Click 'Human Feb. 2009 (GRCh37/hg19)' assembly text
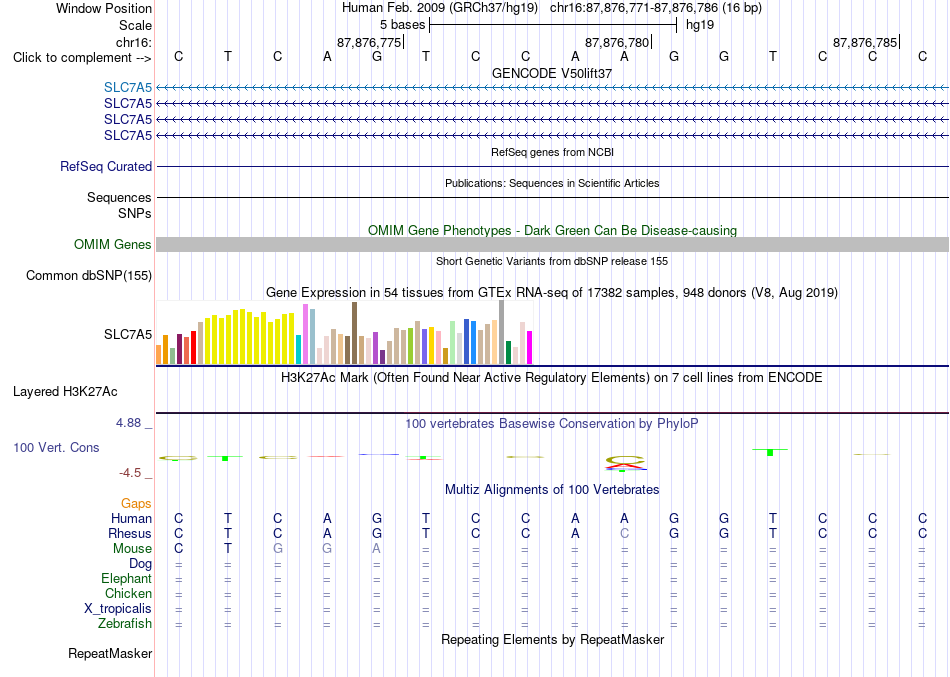Viewport: 950px width, 677px height. click(x=440, y=8)
